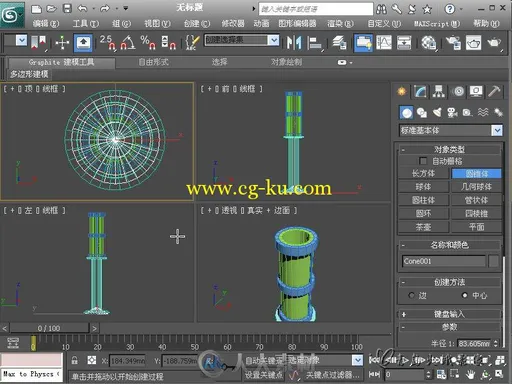512x384 pixels.
Task: Open the Layer manager icon
Action: [339, 43]
